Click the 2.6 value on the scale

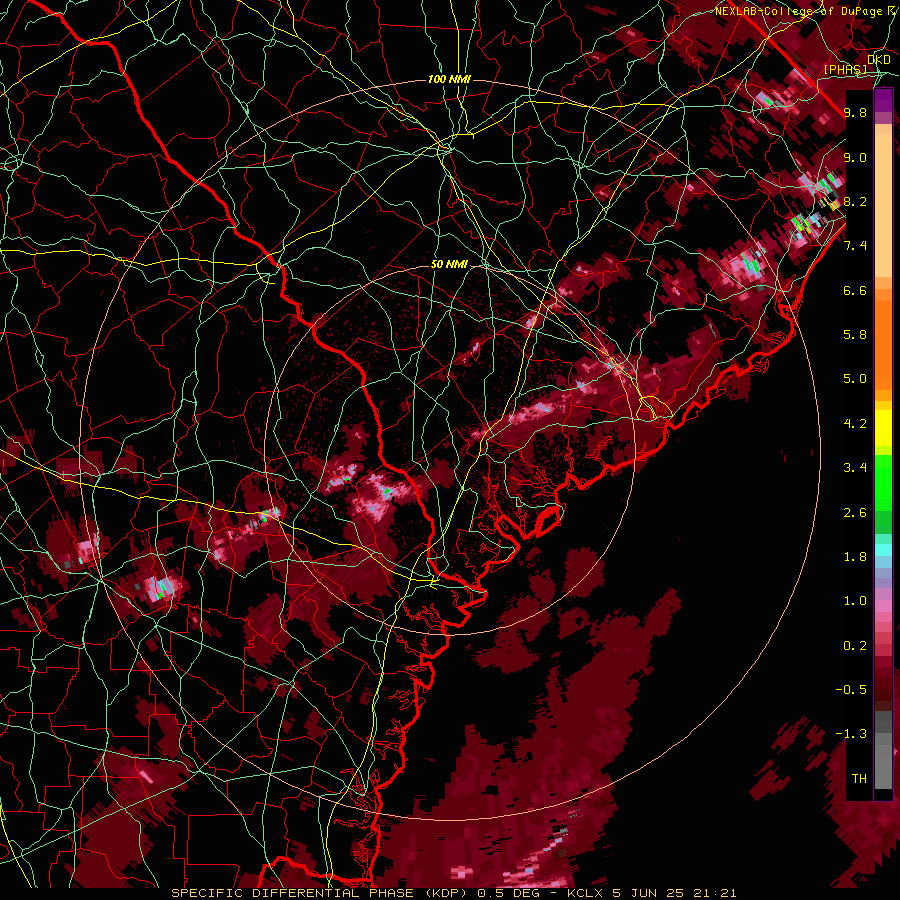tap(855, 513)
